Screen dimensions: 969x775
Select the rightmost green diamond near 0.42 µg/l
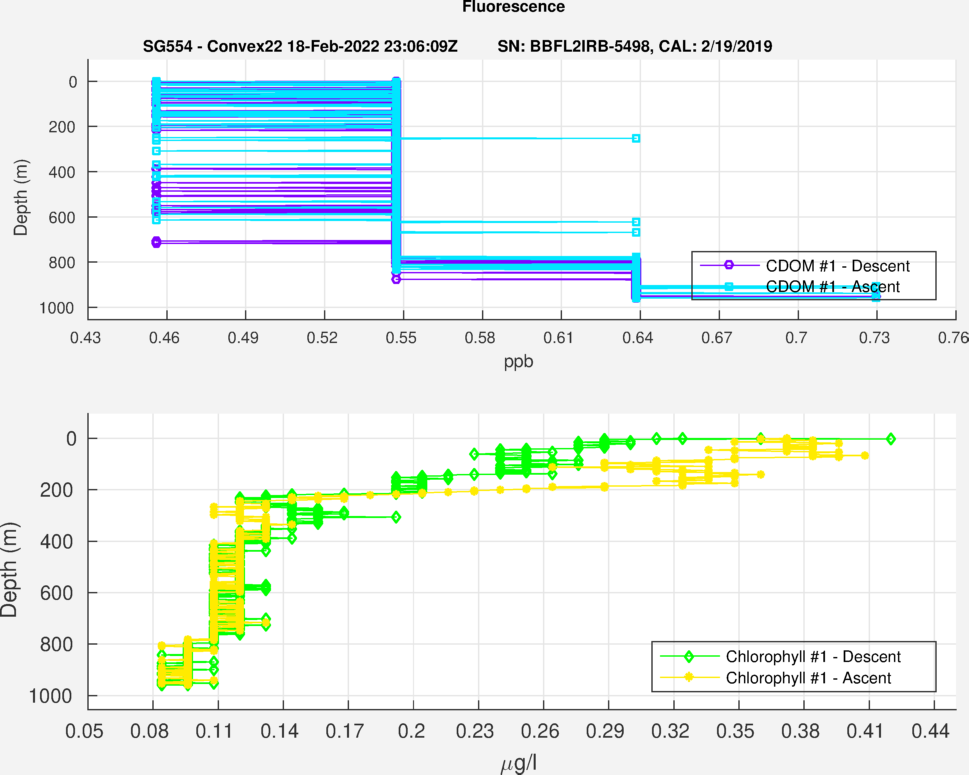pyautogui.click(x=891, y=439)
